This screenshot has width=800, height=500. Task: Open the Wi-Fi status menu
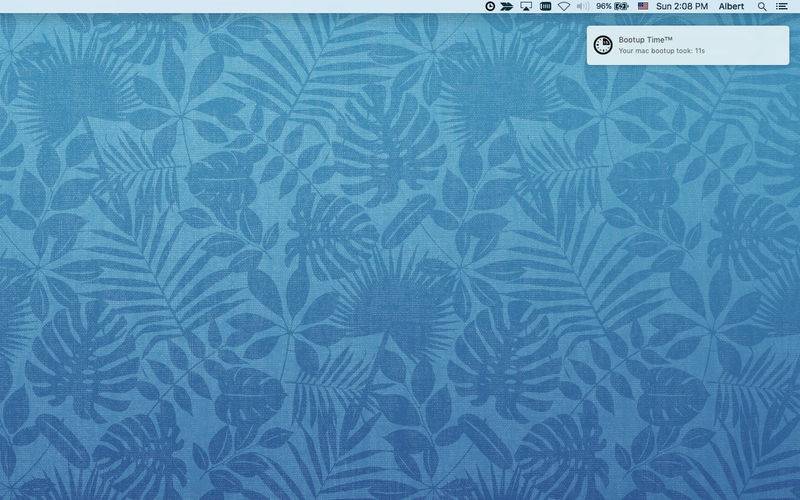tap(564, 6)
